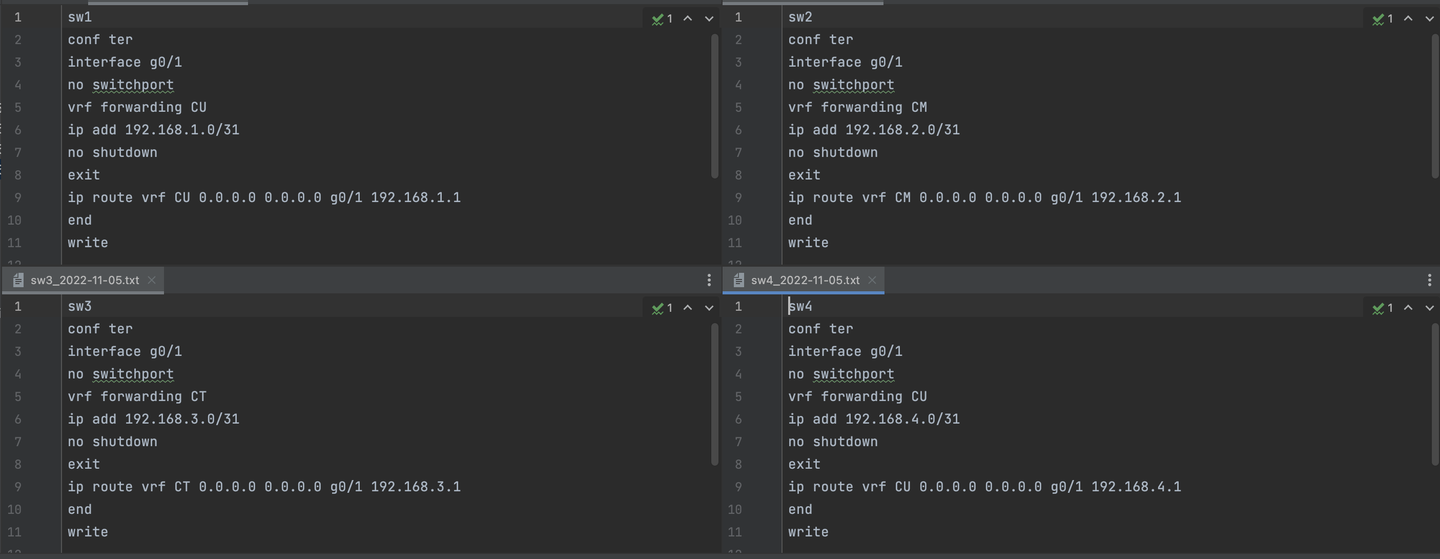
Task: Switch to the sw3_2022-11-05.txt tab
Action: coord(84,280)
